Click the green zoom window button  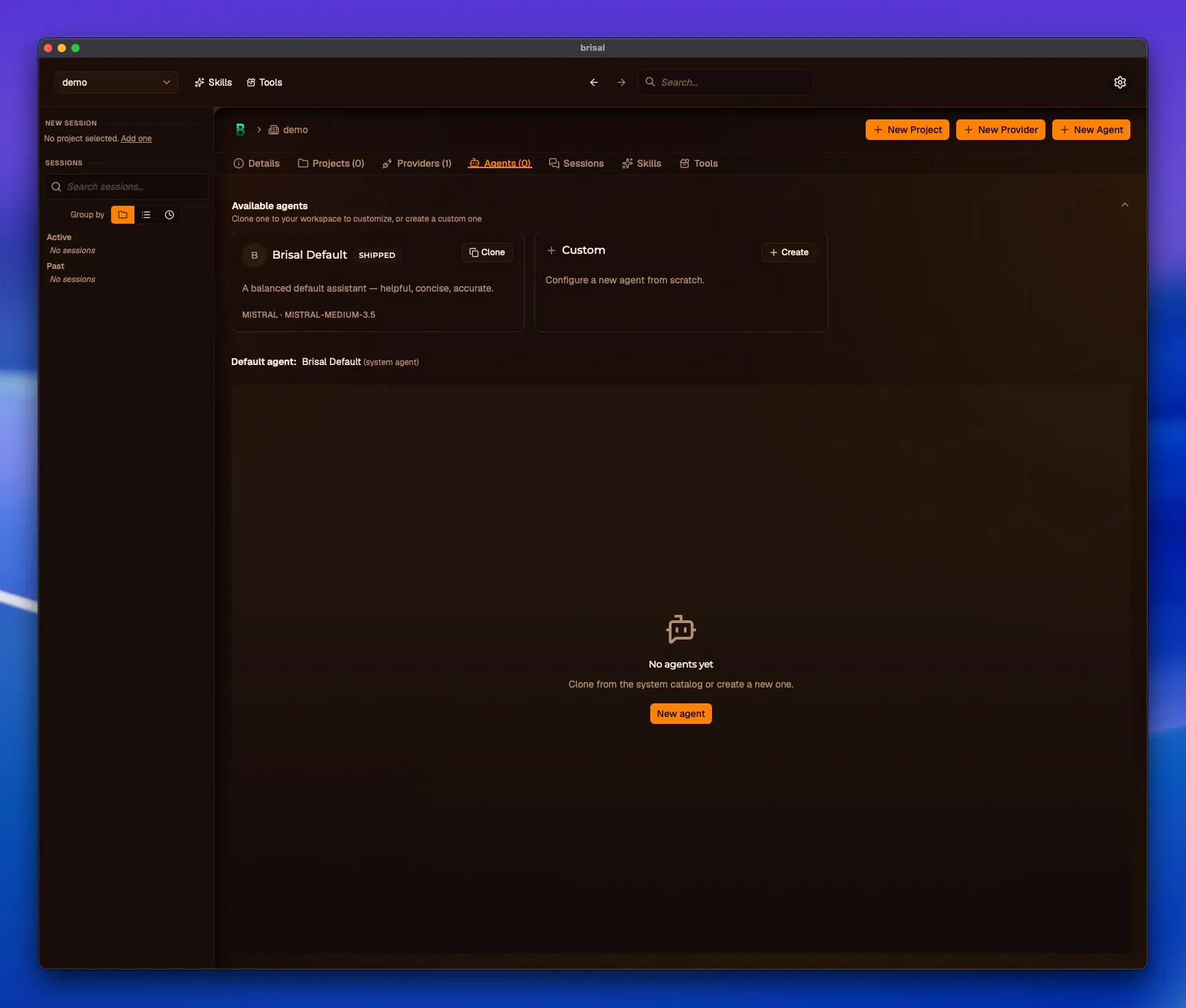(x=75, y=48)
